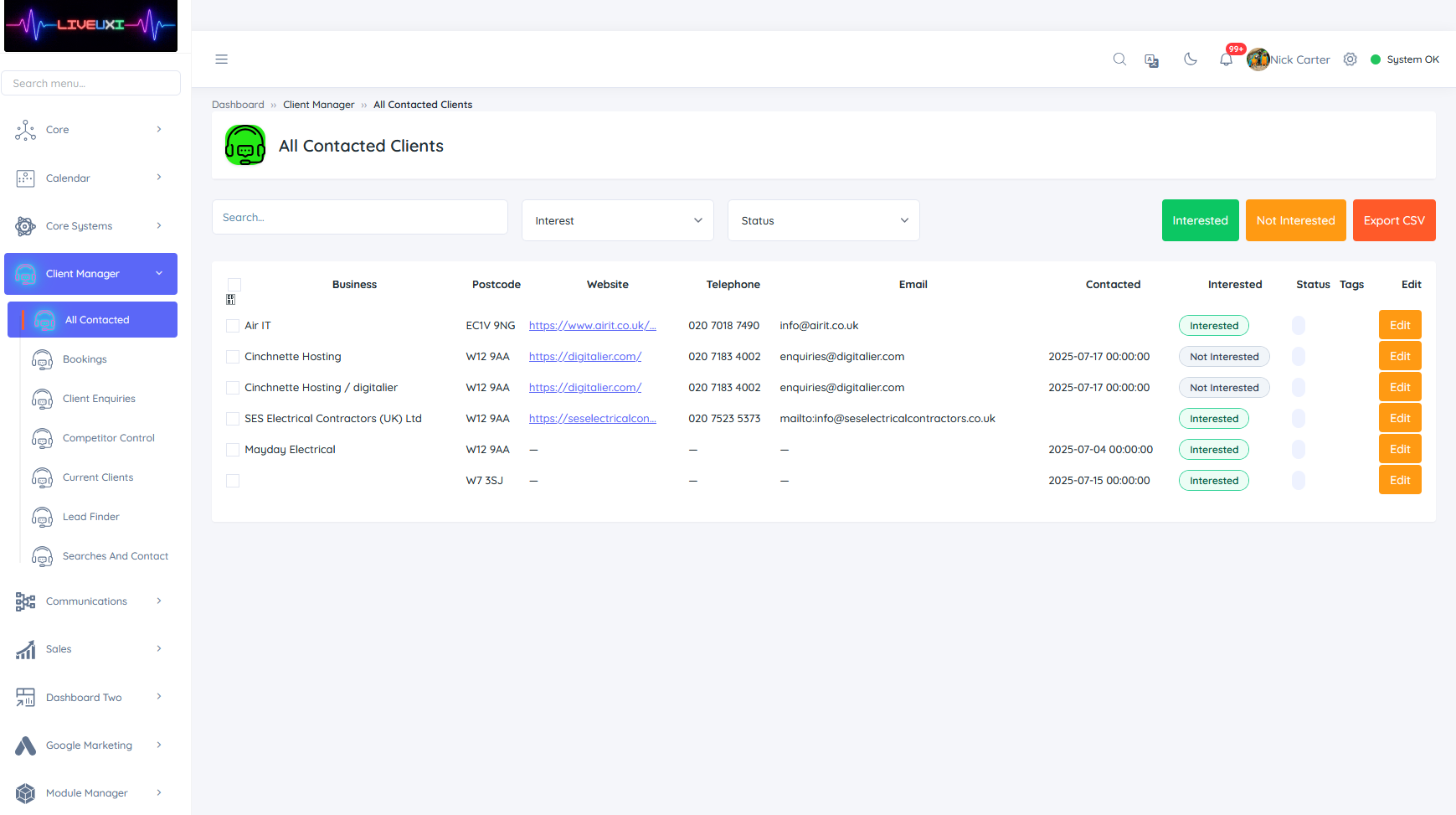Expand the Core menu chevron
This screenshot has height=815, width=1456.
point(159,129)
